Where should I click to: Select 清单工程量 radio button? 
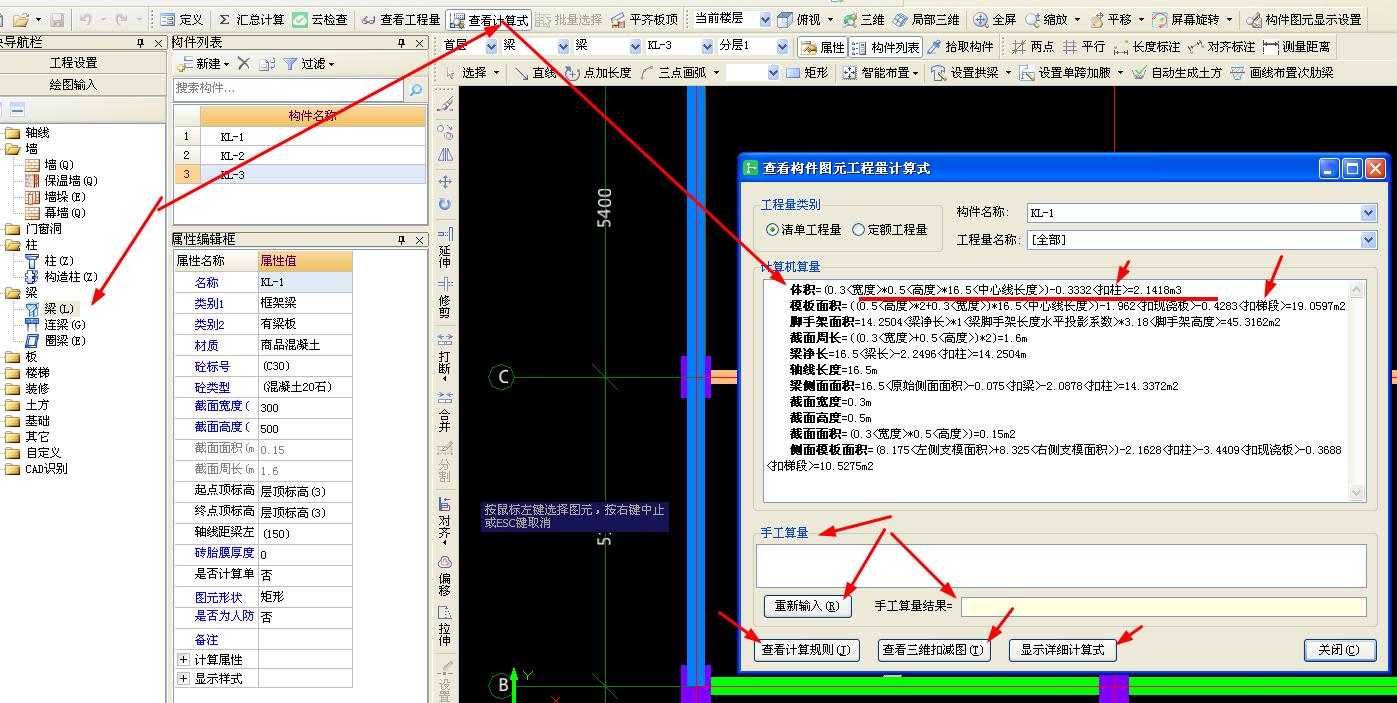804,229
